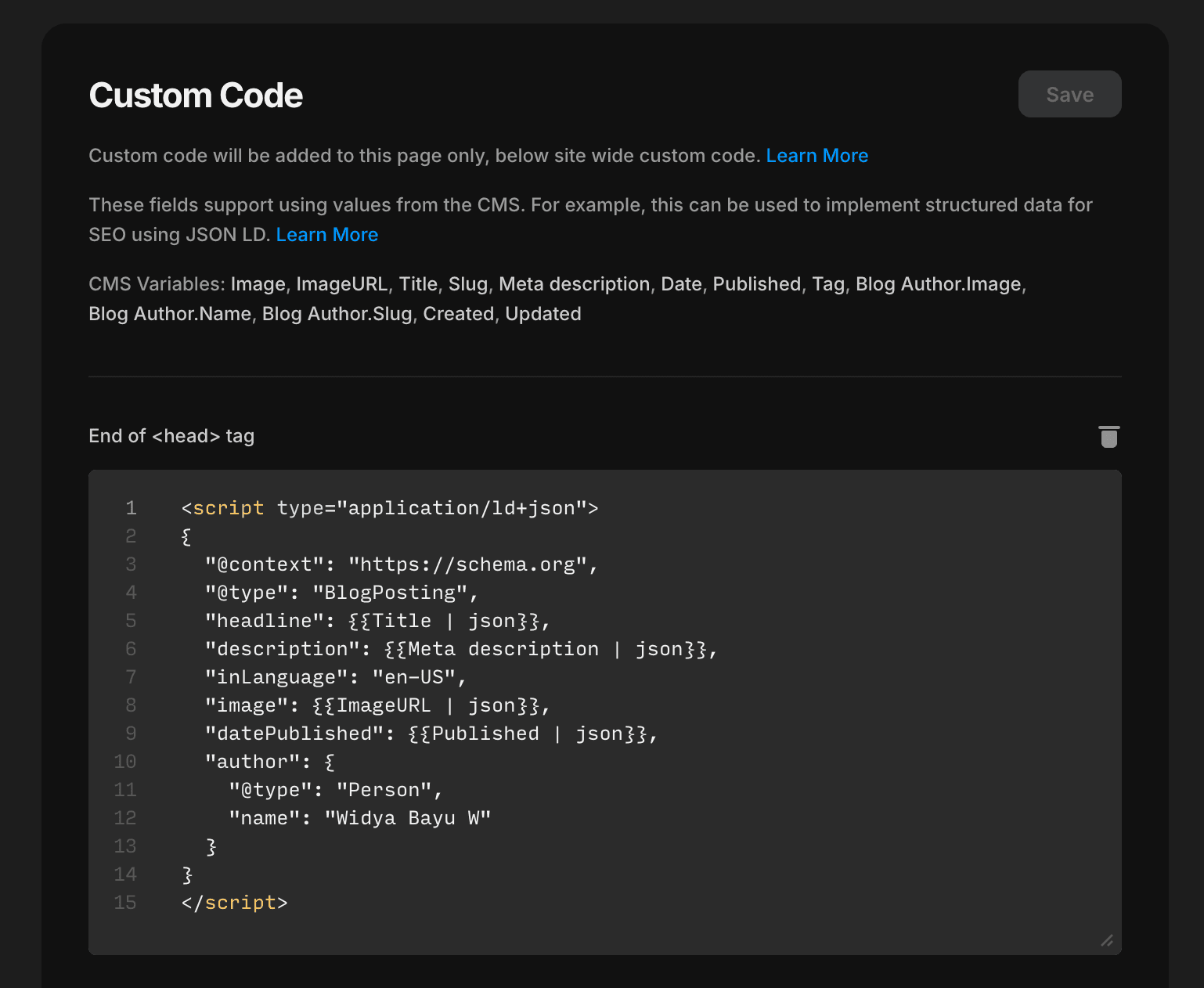The image size is (1204, 988).
Task: Click line number 1 in the code editor
Action: [131, 508]
